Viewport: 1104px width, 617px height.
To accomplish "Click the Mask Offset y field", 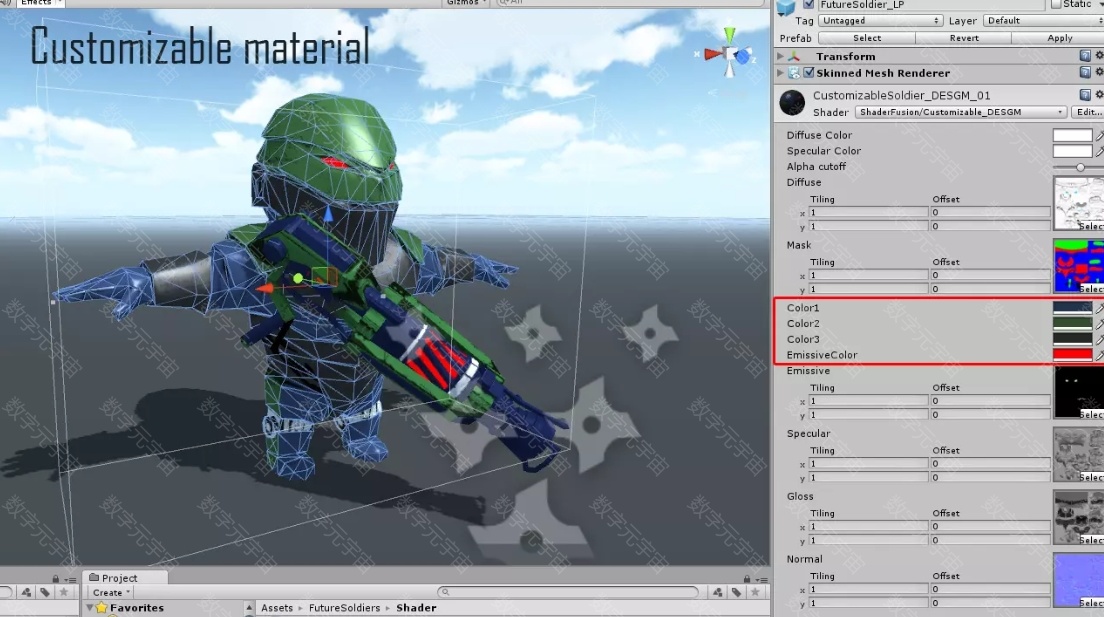I will pyautogui.click(x=991, y=289).
